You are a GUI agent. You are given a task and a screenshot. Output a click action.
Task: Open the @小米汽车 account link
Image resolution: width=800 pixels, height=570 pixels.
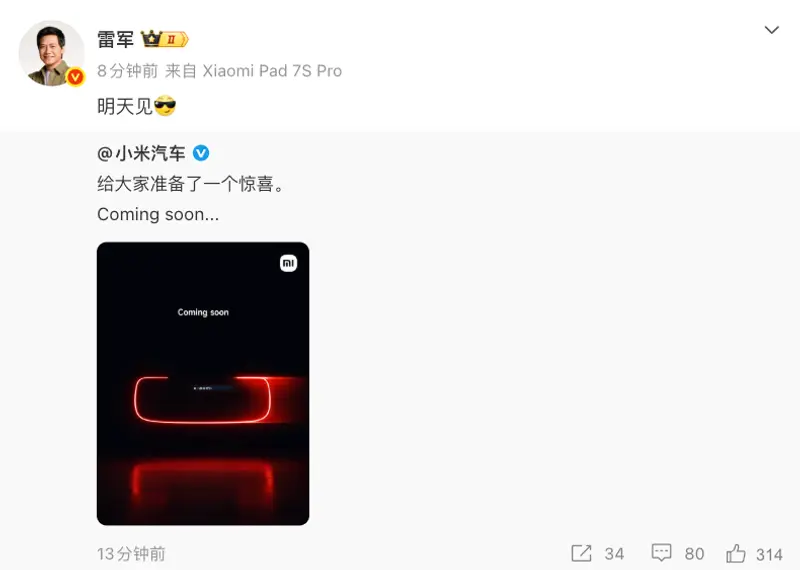pyautogui.click(x=141, y=153)
